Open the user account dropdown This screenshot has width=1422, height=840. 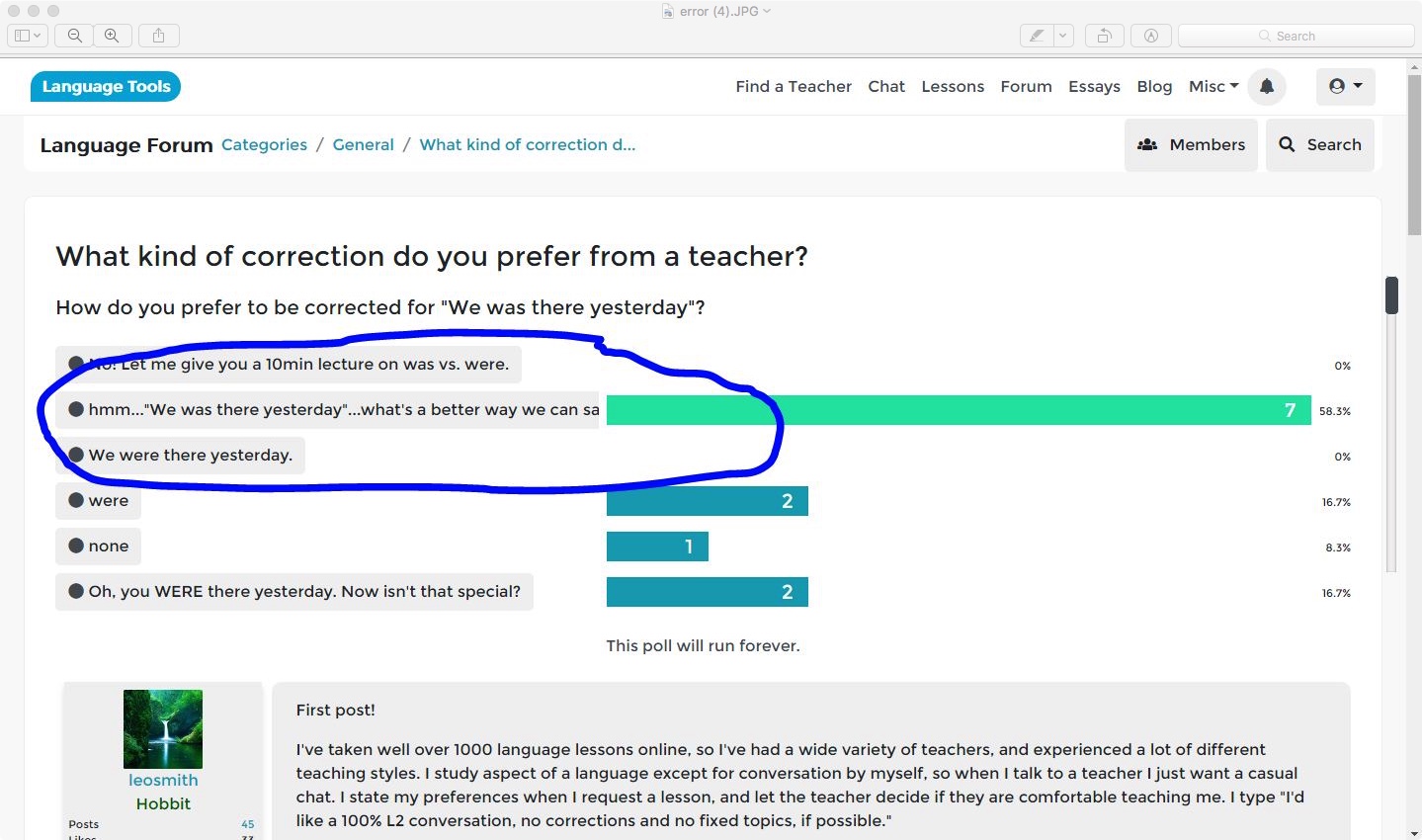pyautogui.click(x=1345, y=87)
